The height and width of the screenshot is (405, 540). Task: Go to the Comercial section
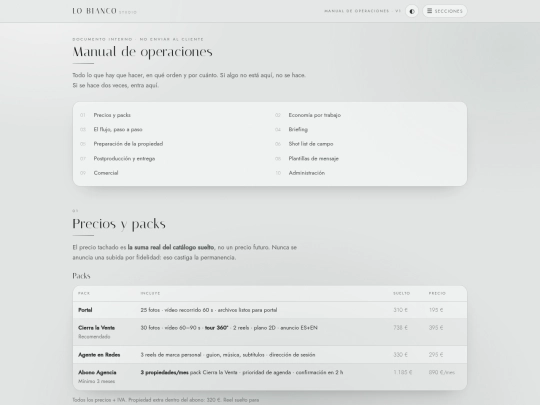(106, 173)
